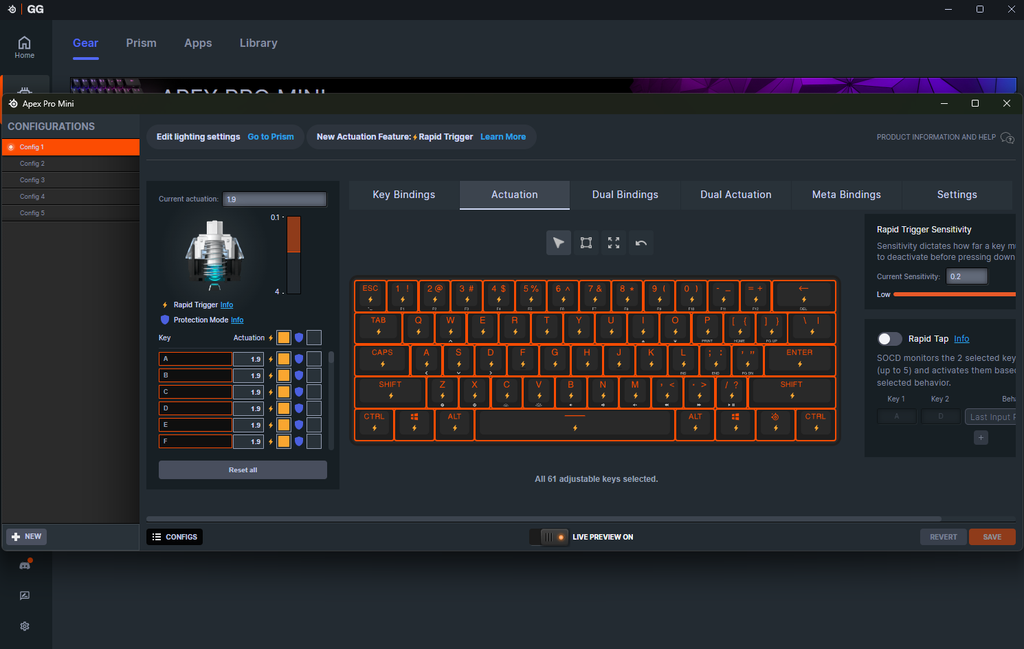
Task: Toggle the Live Preview switch
Action: [549, 537]
